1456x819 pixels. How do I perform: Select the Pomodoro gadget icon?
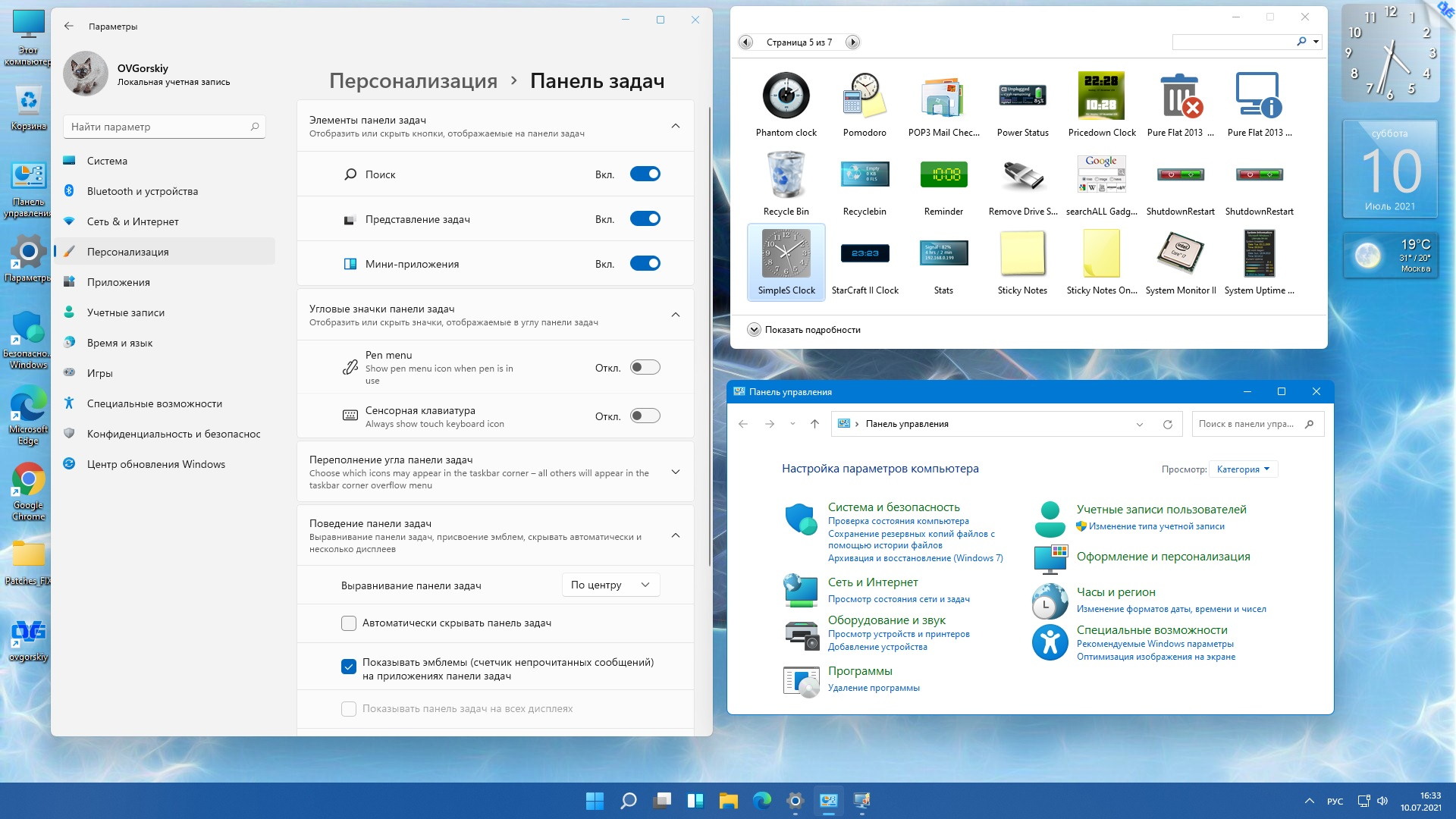tap(864, 97)
